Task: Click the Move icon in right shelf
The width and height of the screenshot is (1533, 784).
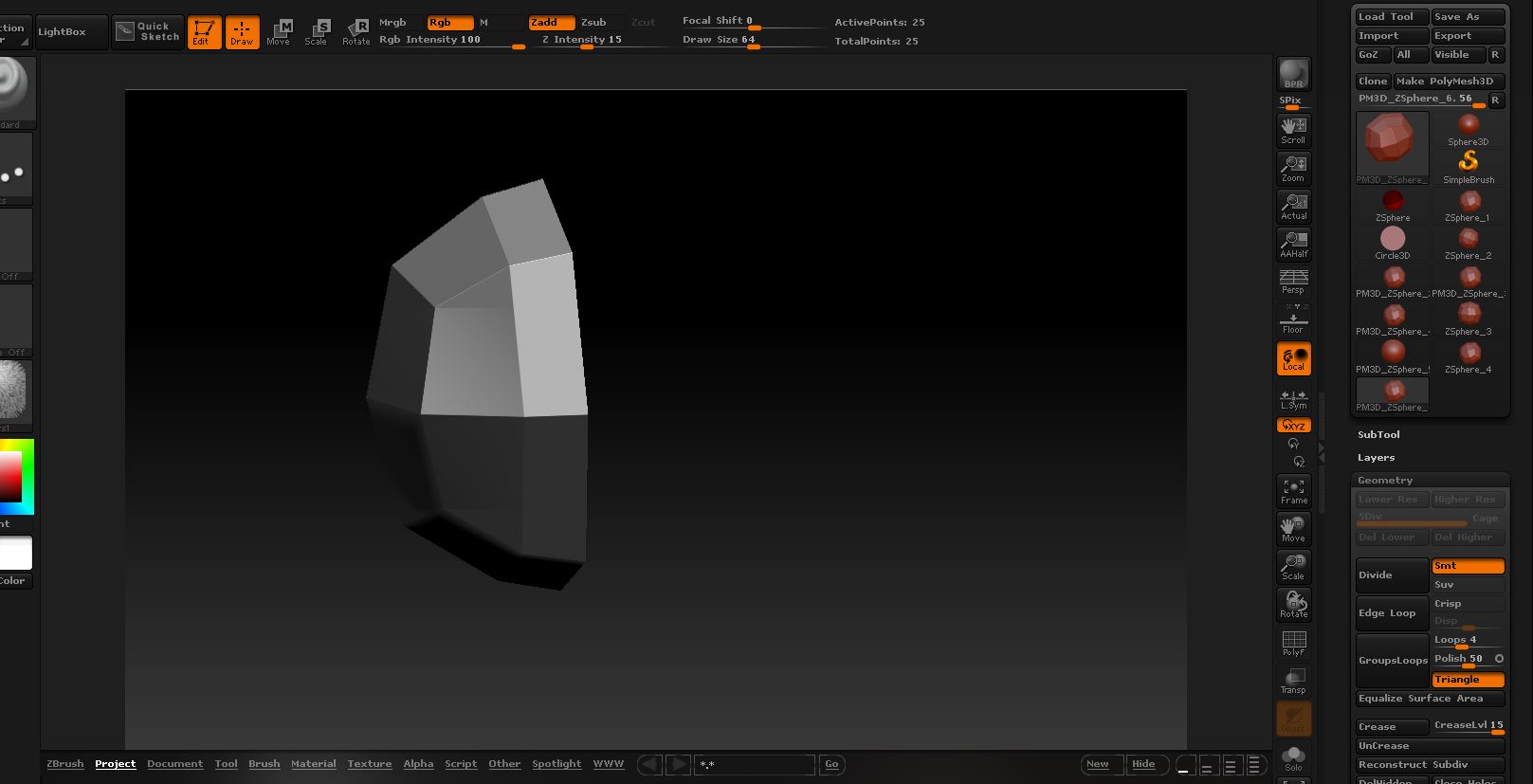Action: [1294, 529]
